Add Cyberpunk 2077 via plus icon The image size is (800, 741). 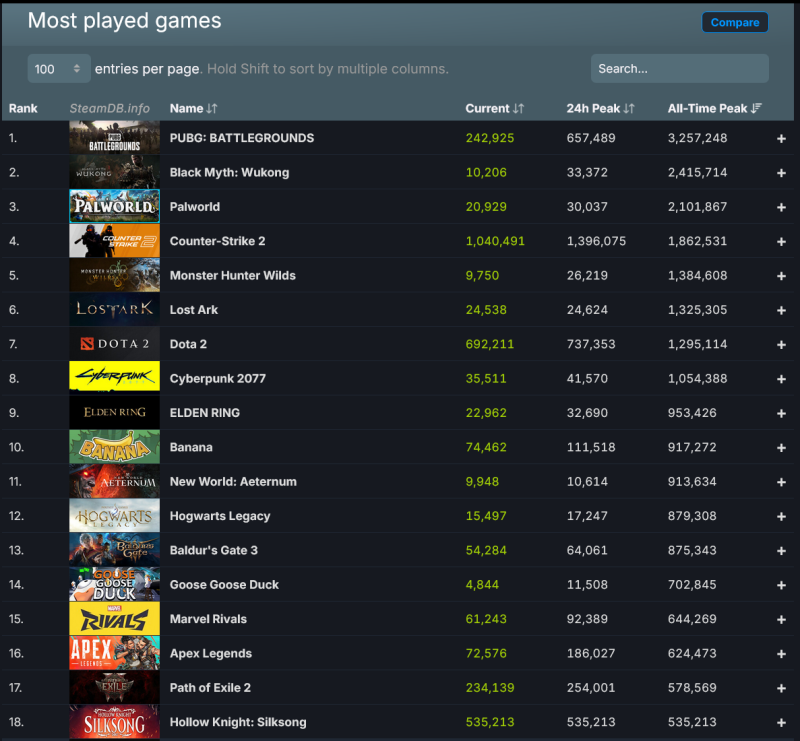pyautogui.click(x=781, y=379)
